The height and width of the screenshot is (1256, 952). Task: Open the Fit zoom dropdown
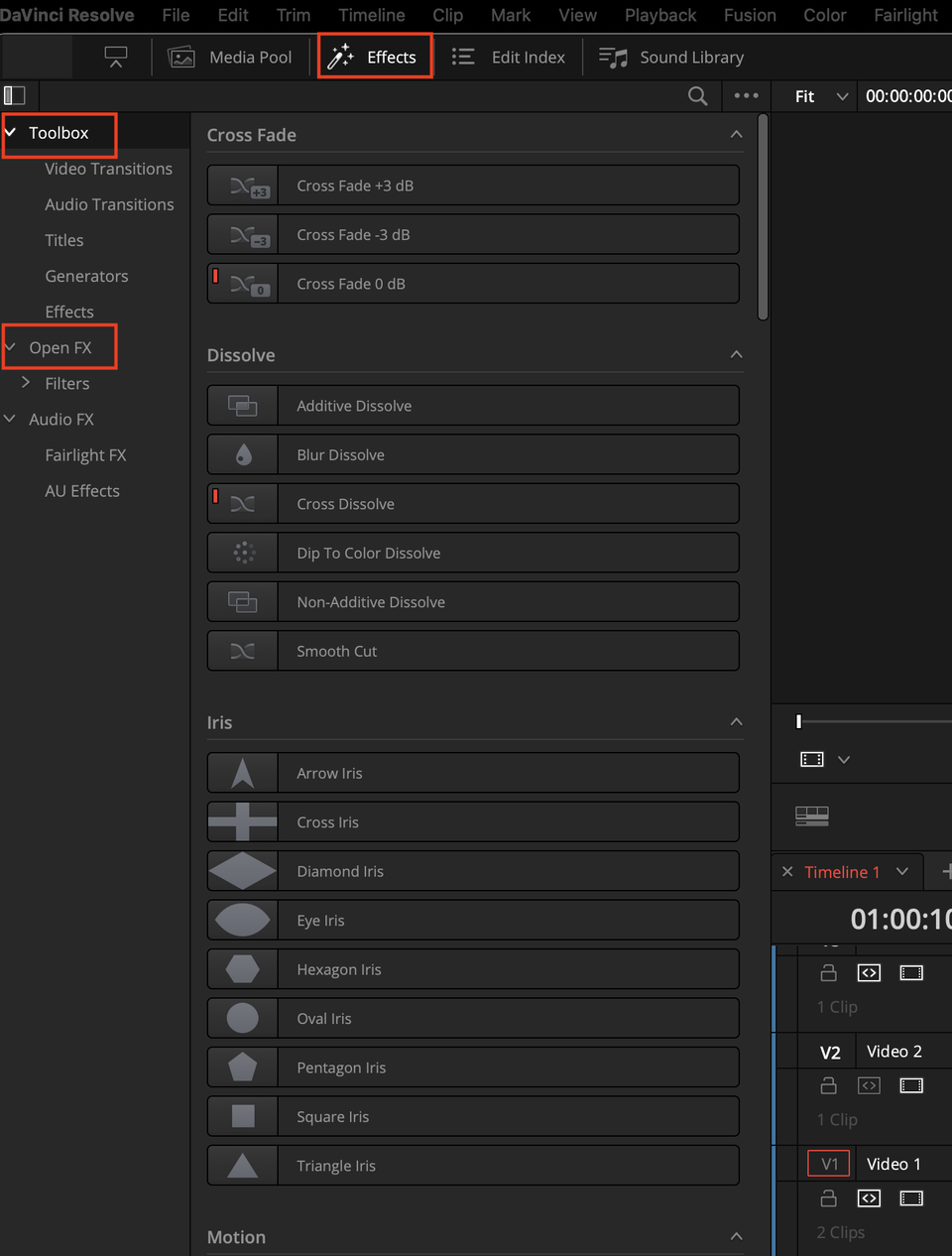click(x=821, y=95)
